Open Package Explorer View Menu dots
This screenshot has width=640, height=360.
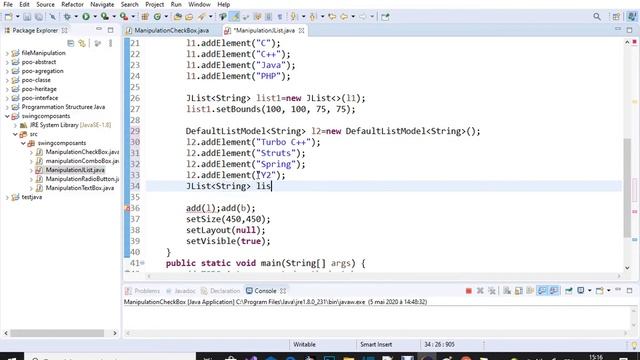[x=110, y=43]
